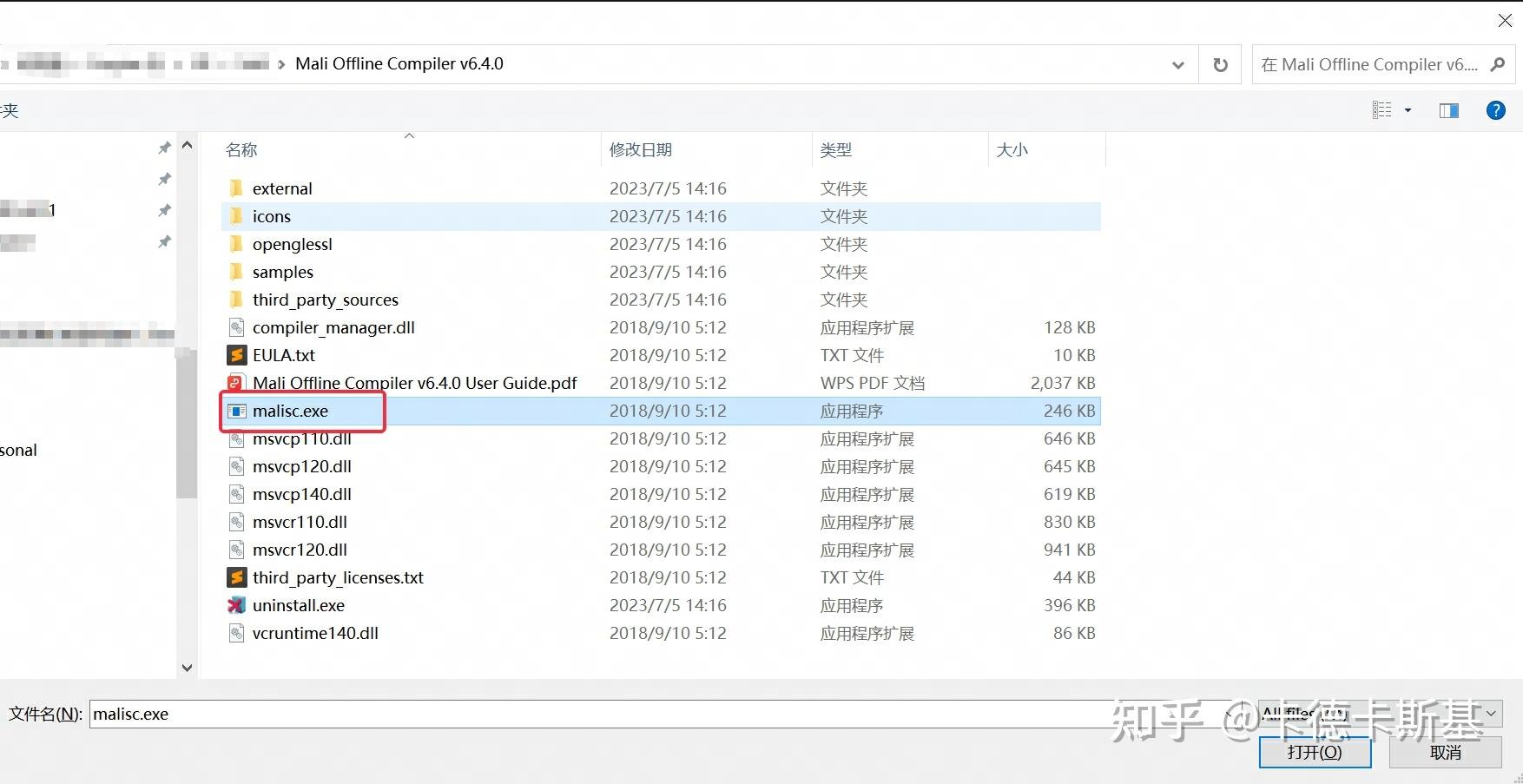Open the help question mark icon

(1495, 110)
